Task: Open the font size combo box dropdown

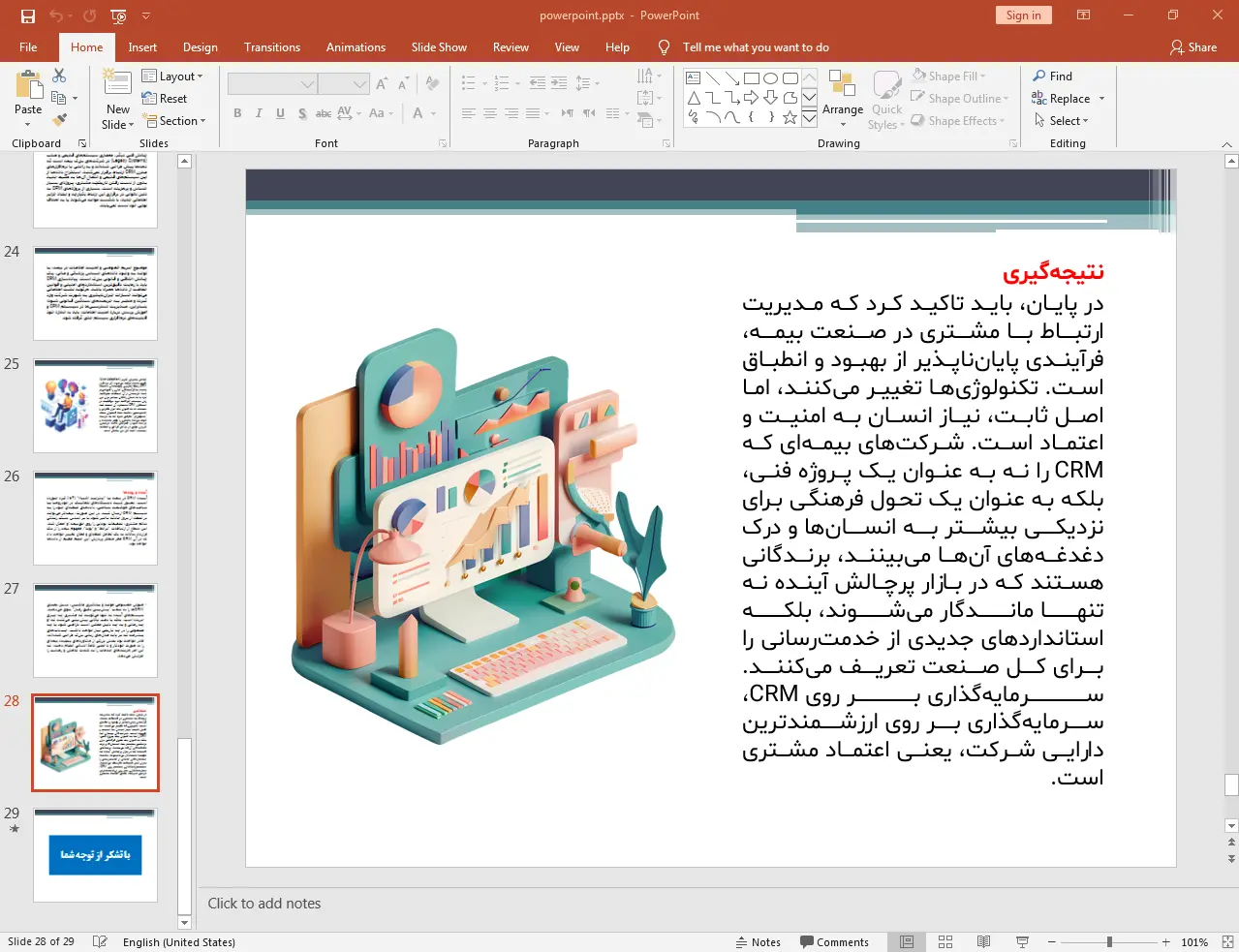Action: (359, 84)
